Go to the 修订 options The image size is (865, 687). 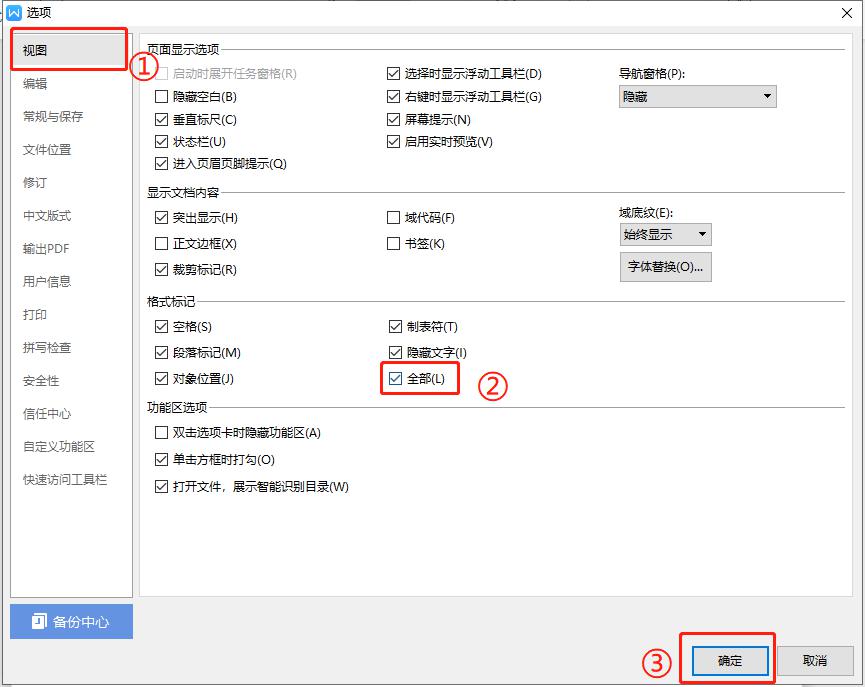(35, 183)
